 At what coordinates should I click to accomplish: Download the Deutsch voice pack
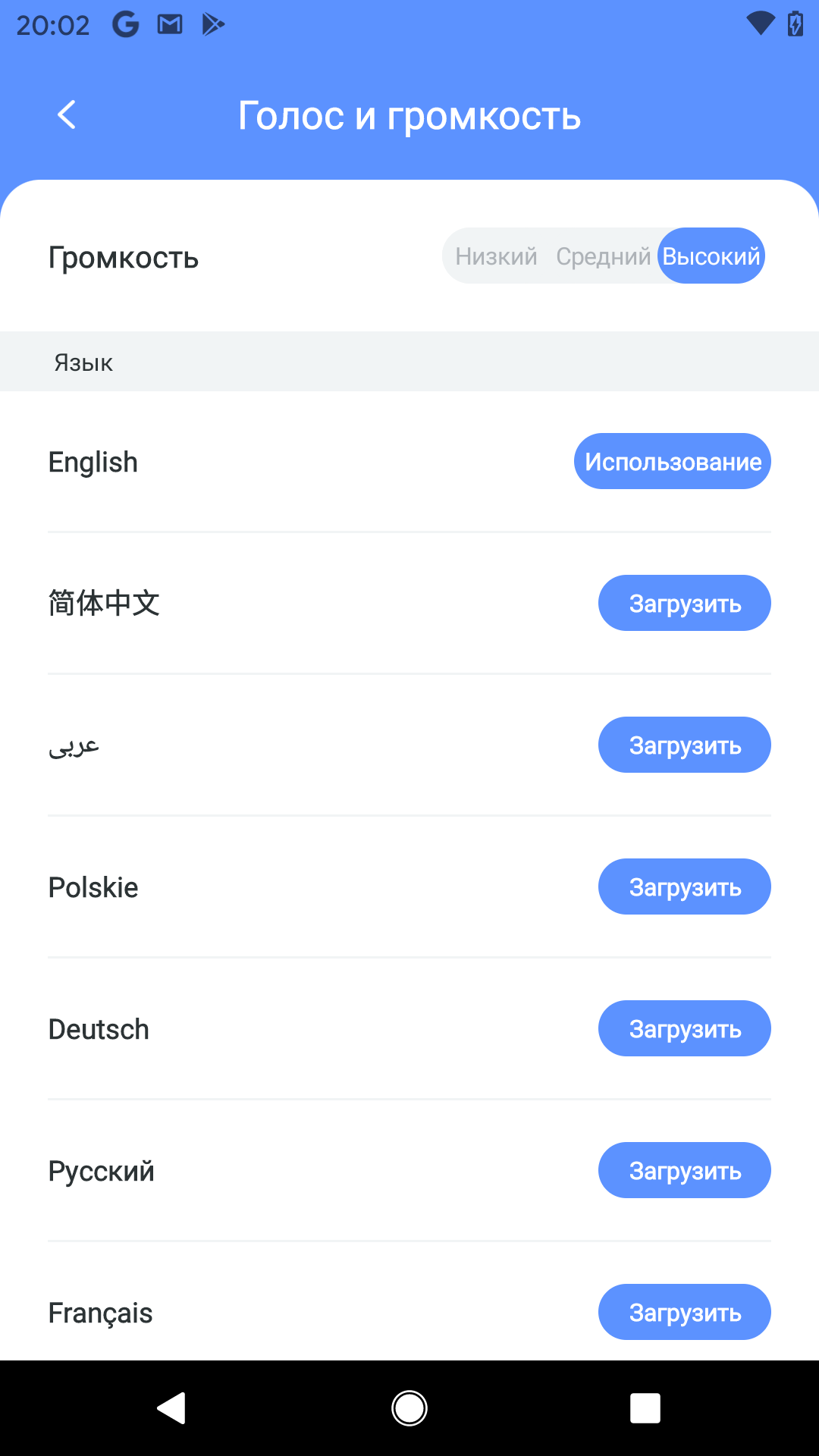point(685,1029)
